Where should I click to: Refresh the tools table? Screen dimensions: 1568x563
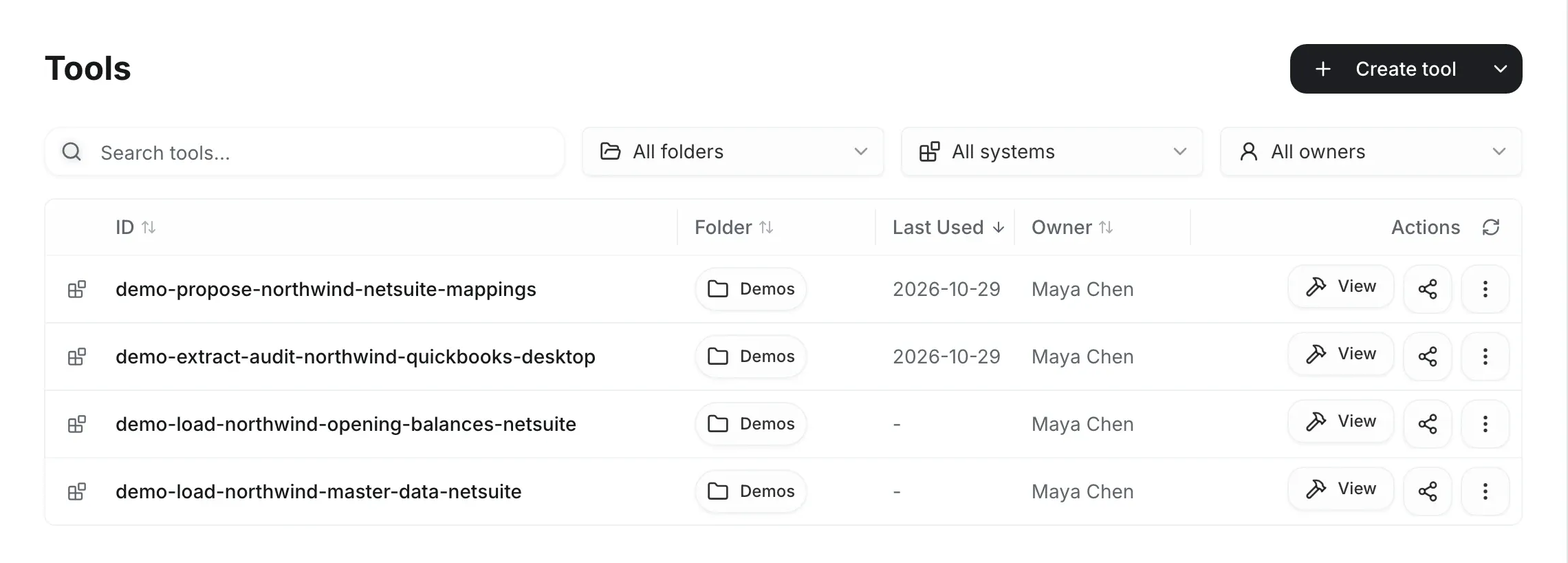[x=1491, y=227]
